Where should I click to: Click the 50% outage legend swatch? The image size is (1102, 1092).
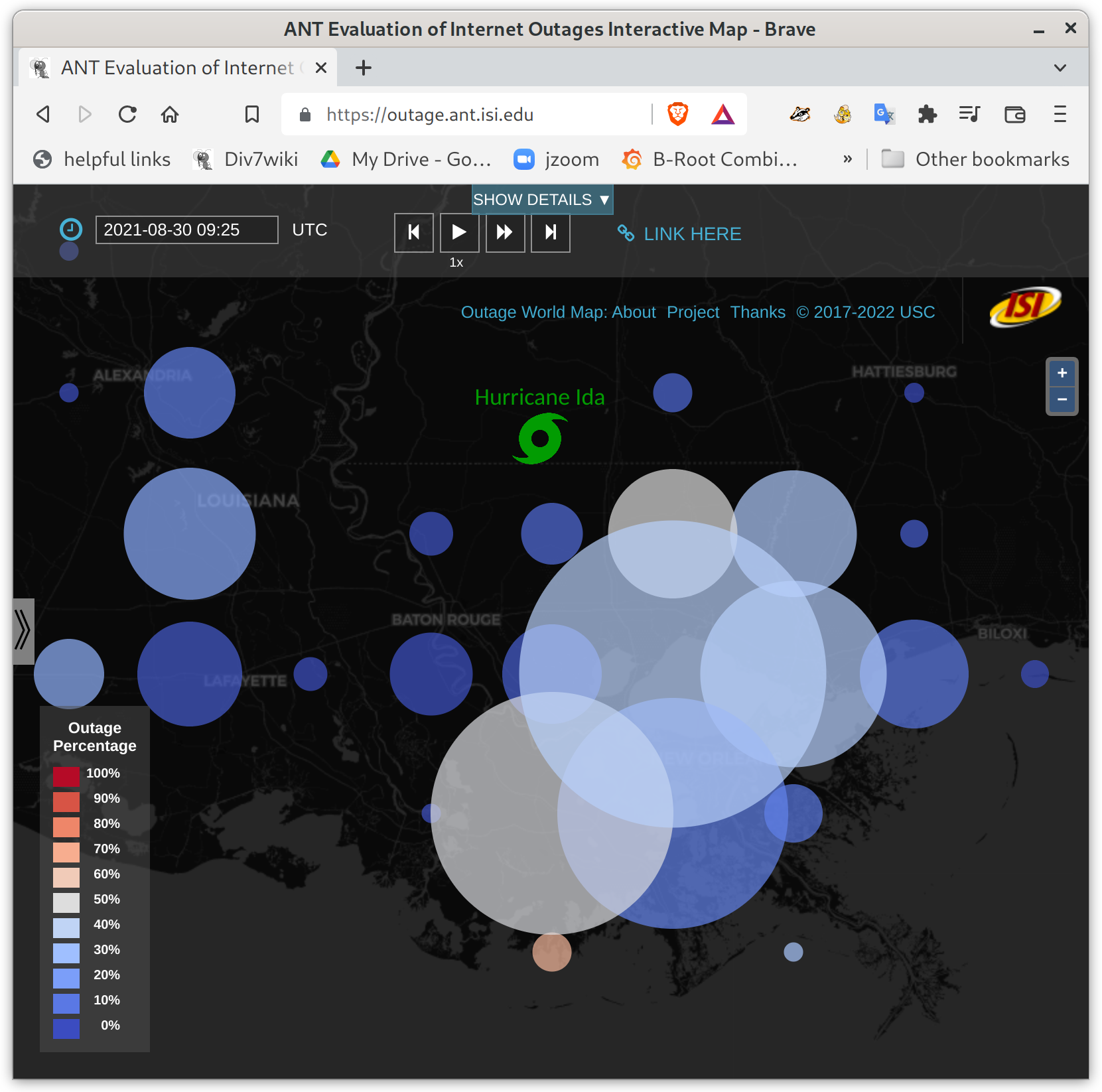point(66,902)
